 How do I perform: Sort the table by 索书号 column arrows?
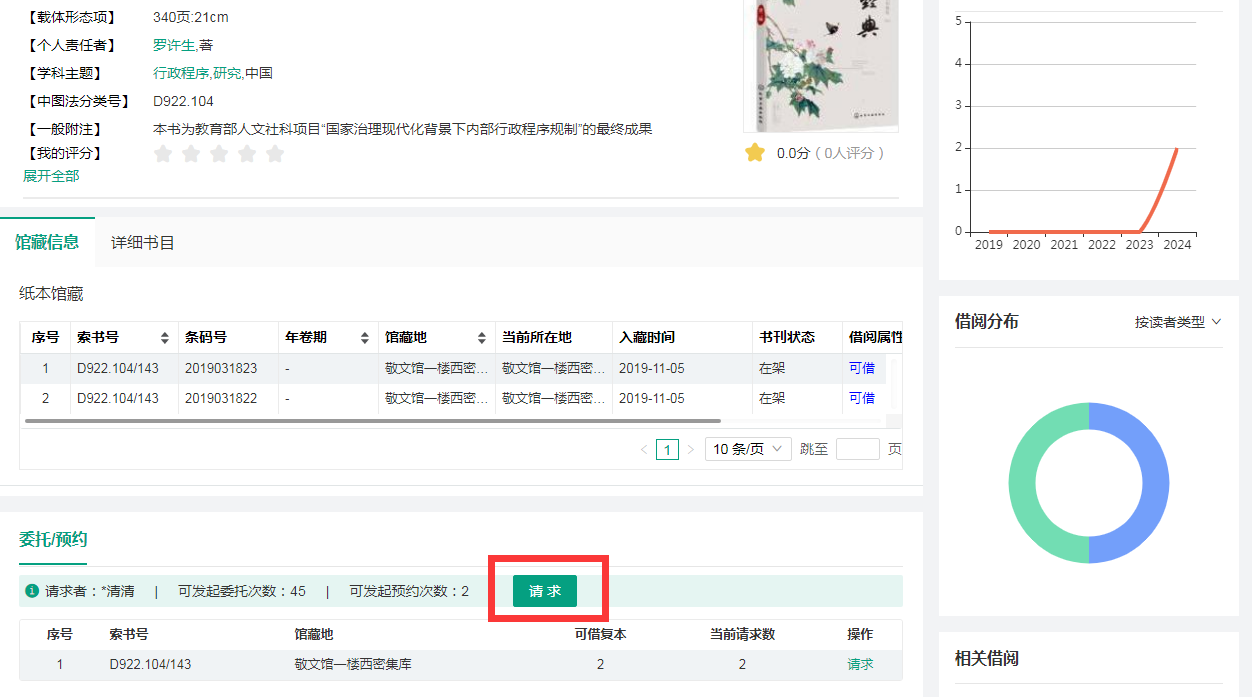165,338
